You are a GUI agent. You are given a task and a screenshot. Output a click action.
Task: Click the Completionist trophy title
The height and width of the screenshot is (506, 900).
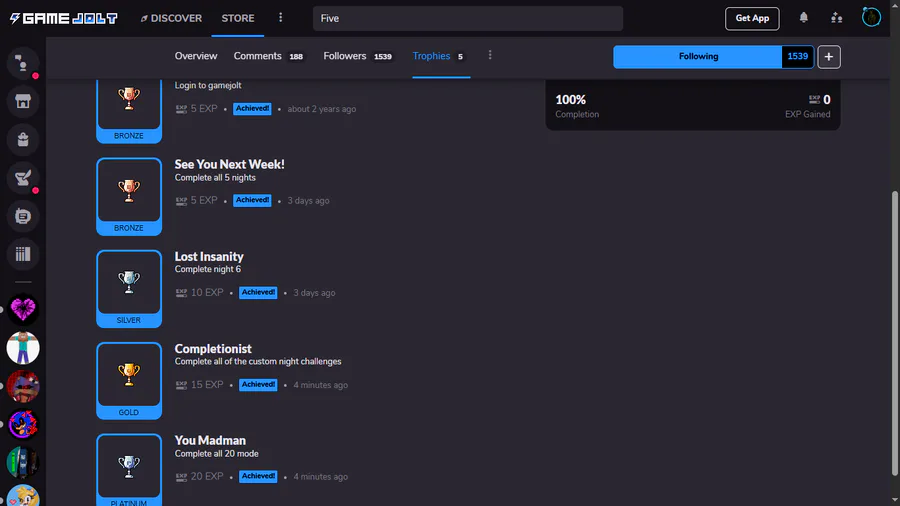pyautogui.click(x=213, y=349)
